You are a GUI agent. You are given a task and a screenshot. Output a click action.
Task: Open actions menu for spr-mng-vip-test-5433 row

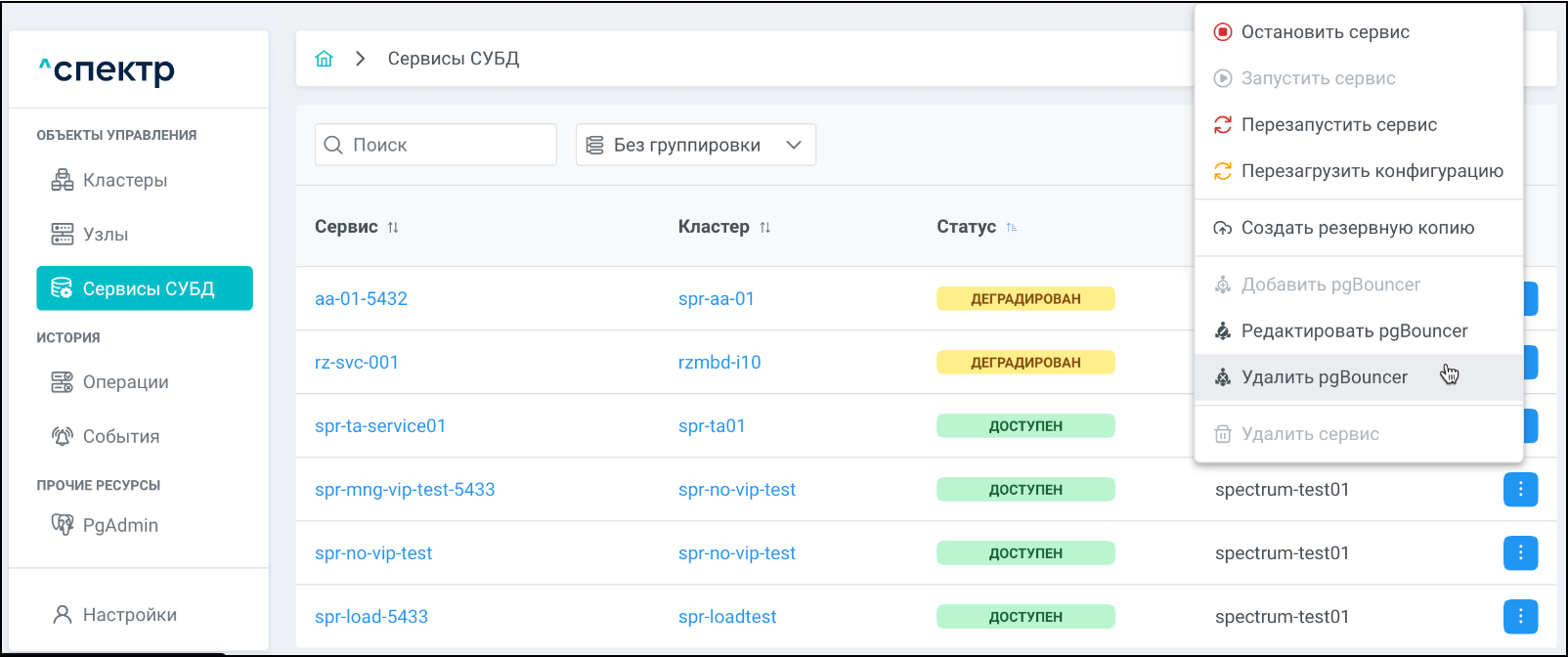(x=1520, y=489)
